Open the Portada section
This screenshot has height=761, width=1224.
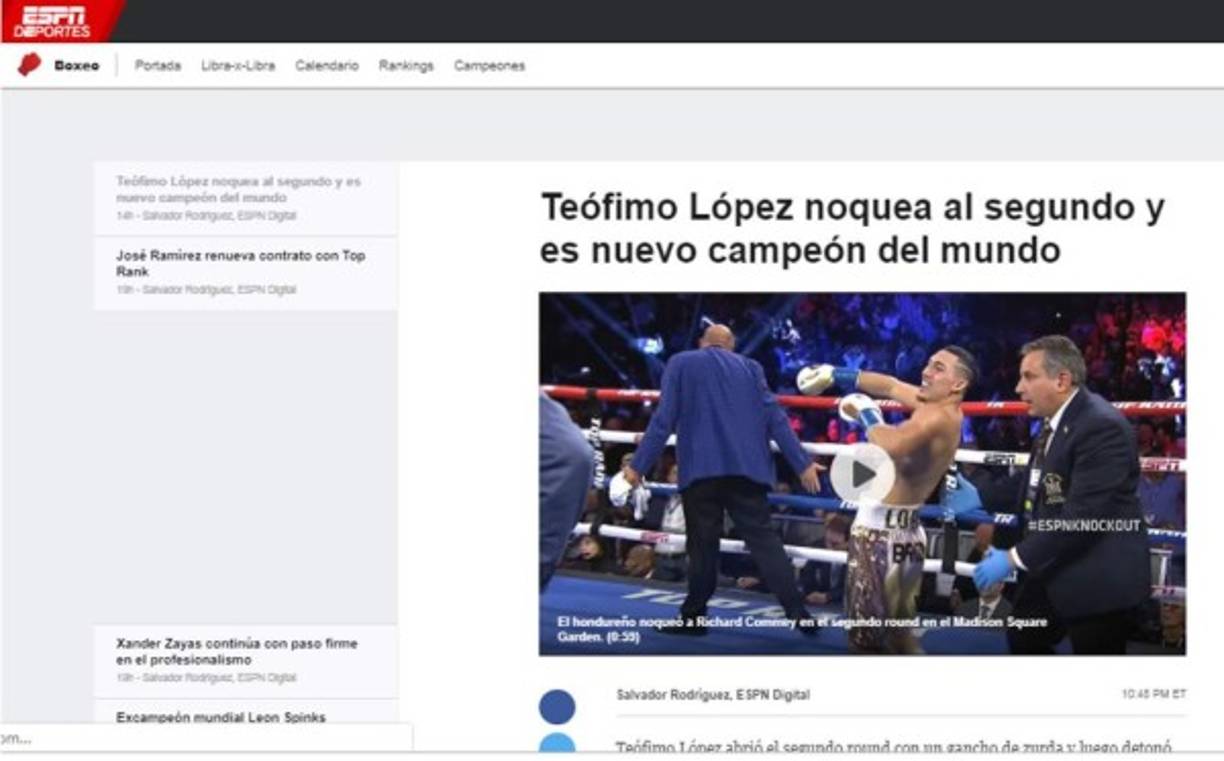pyautogui.click(x=157, y=65)
